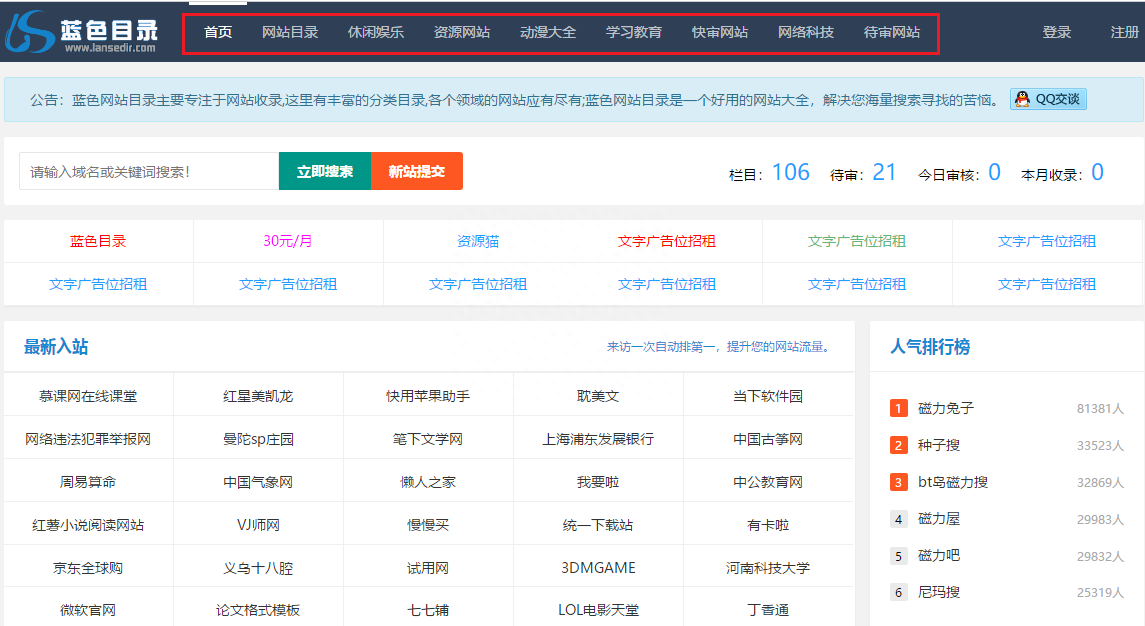1145x626 pixels.
Task: Open the 快审网站 navigation item
Action: (x=719, y=32)
